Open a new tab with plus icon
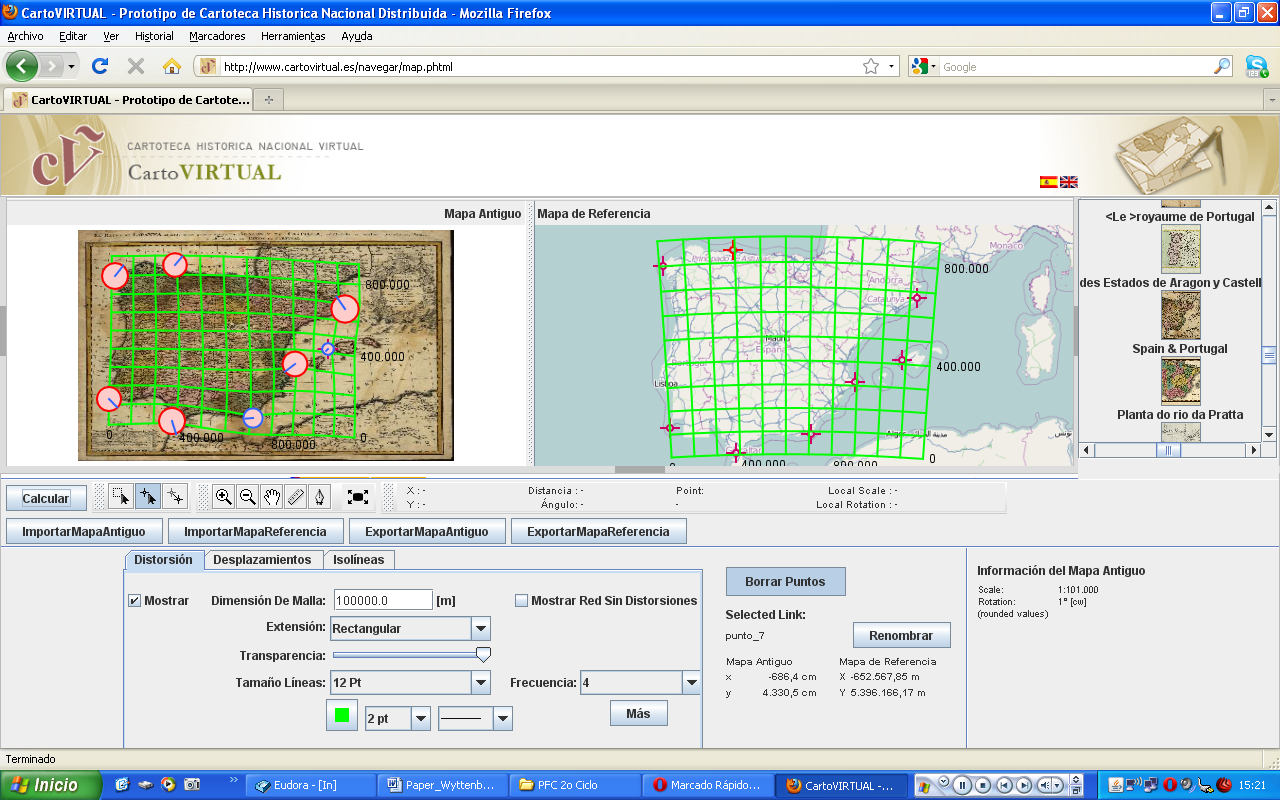The height and width of the screenshot is (800, 1280). coord(268,100)
